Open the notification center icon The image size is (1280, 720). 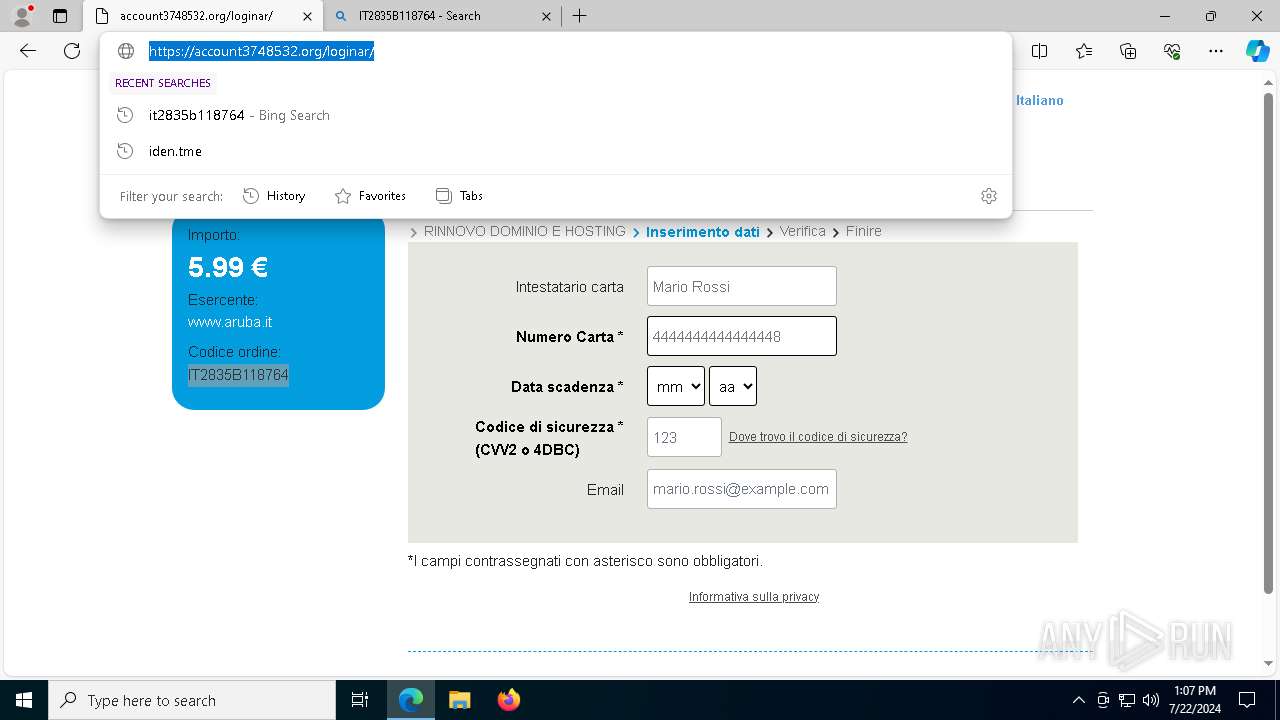[x=1247, y=700]
